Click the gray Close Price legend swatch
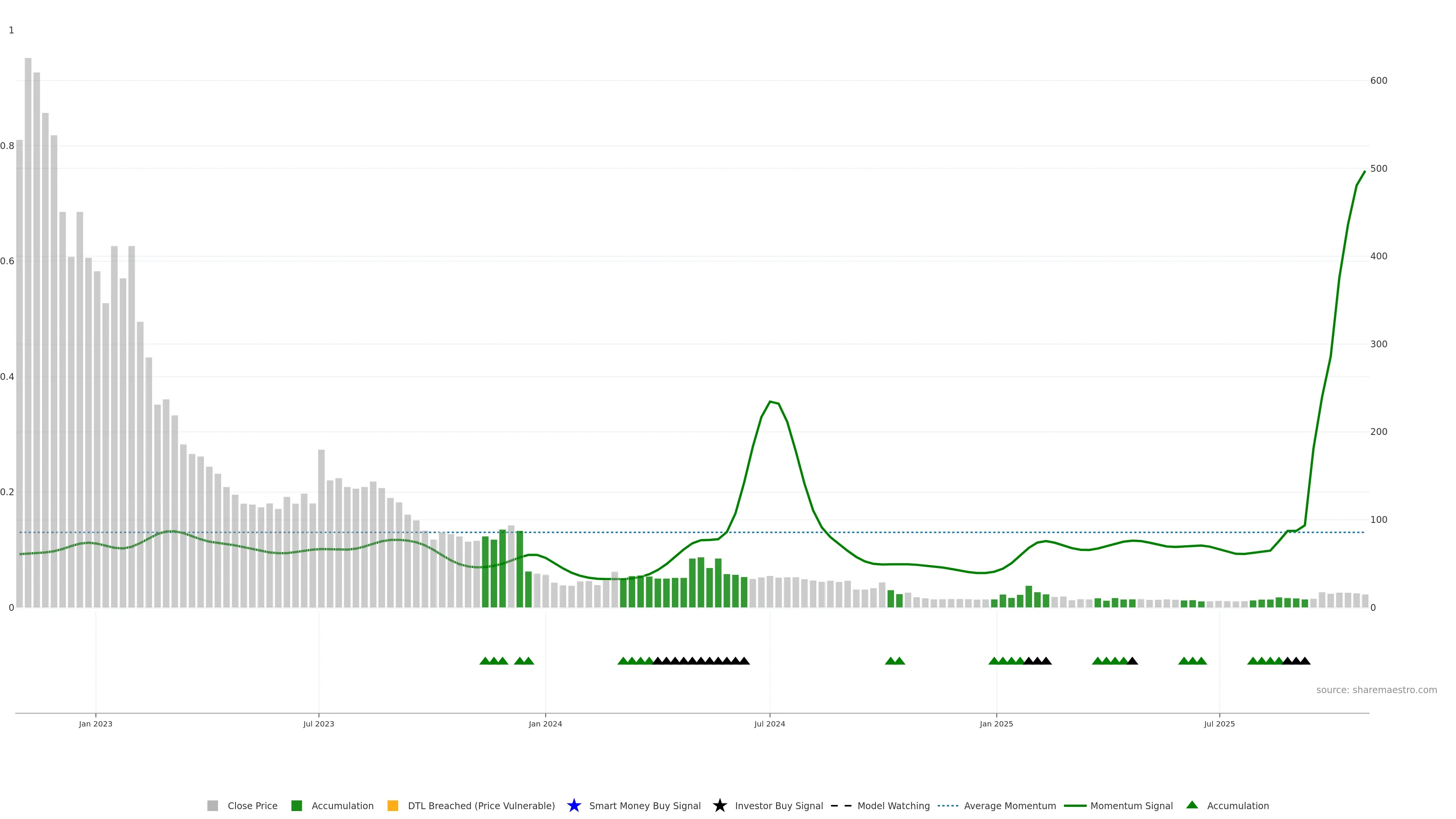Image resolution: width=1456 pixels, height=819 pixels. pos(212,805)
